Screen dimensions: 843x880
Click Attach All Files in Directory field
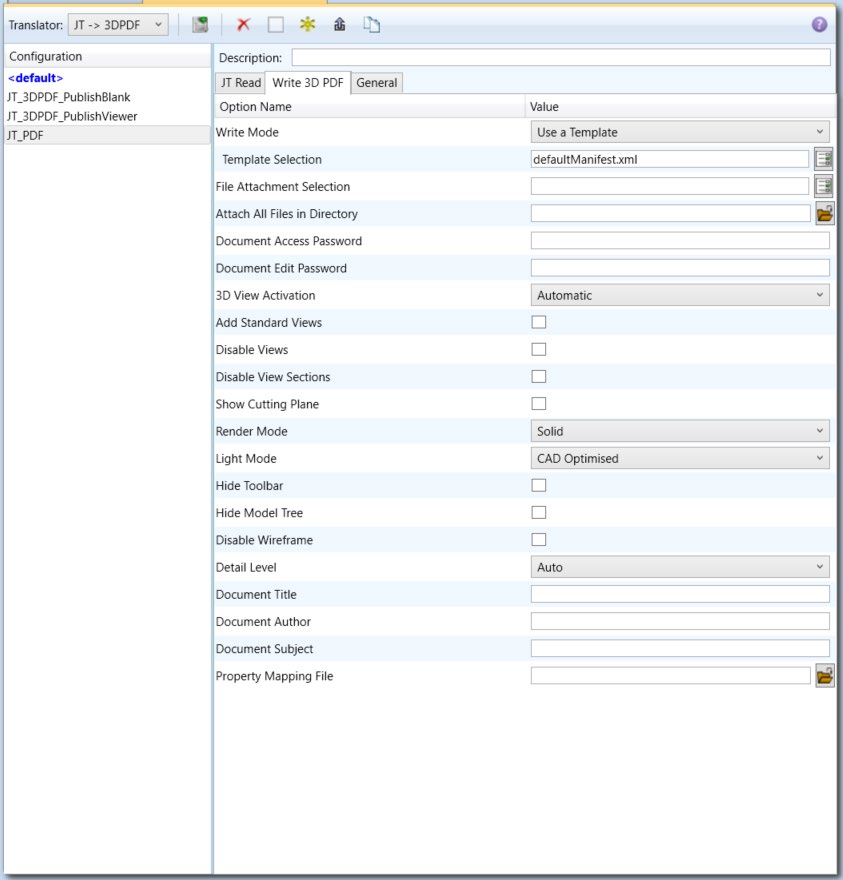click(x=670, y=213)
